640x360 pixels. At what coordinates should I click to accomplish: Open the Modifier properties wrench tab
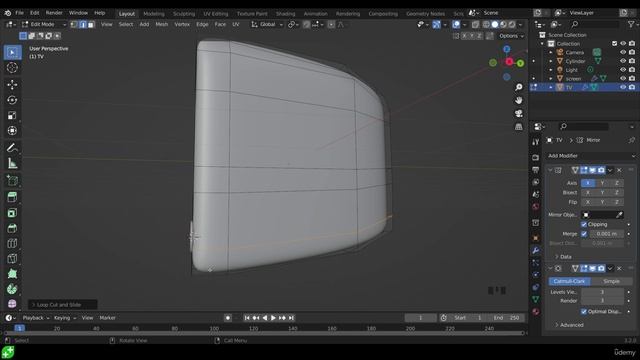(x=536, y=250)
